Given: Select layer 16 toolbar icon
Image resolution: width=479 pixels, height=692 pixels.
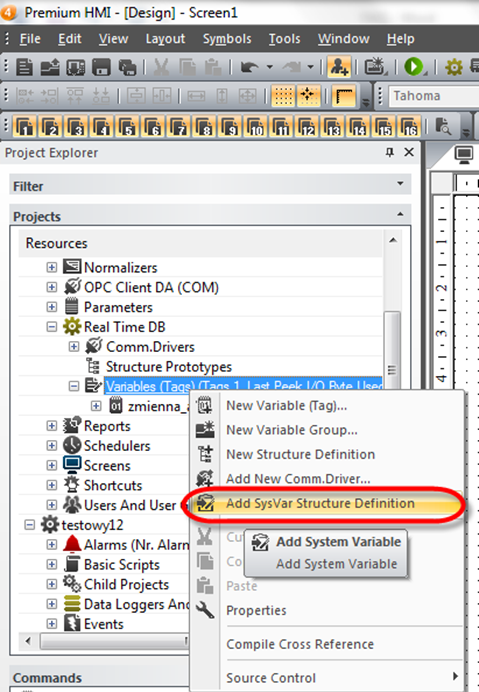Looking at the screenshot, I should point(409,126).
